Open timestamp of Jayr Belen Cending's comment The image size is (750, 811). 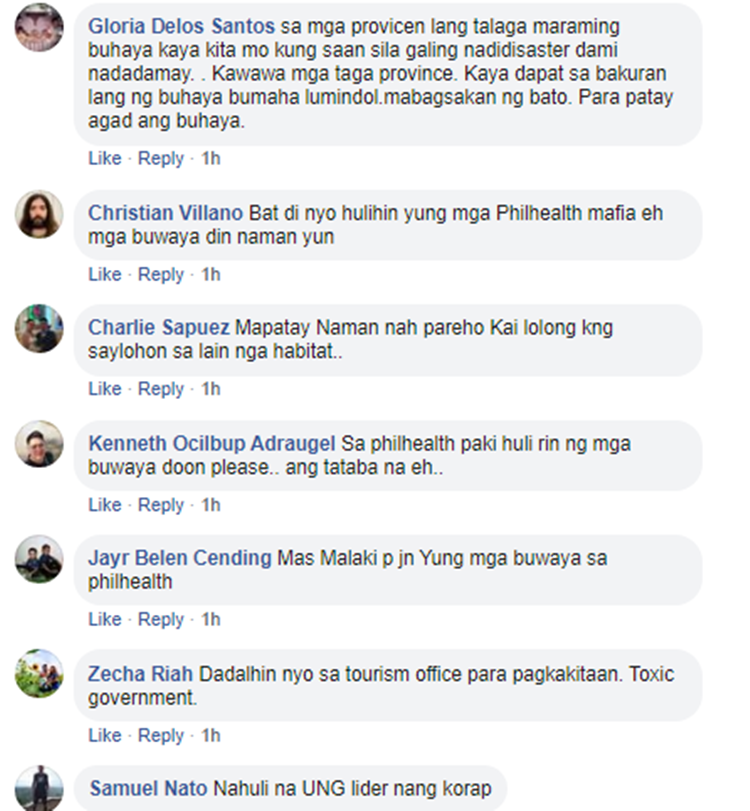point(211,619)
